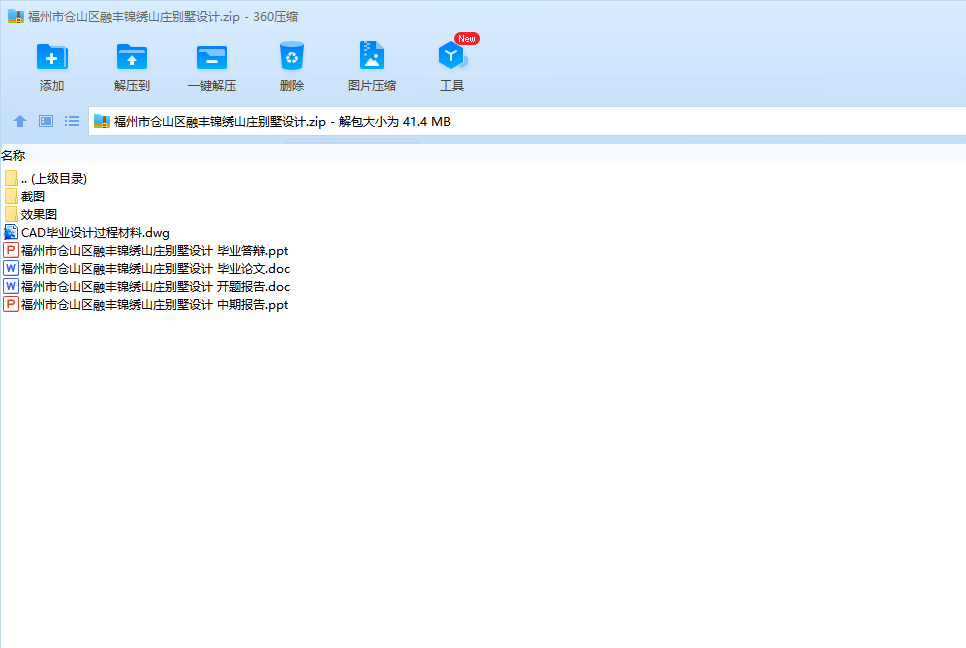Switch to the large icon view mode
This screenshot has height=648, width=966.
tap(46, 121)
